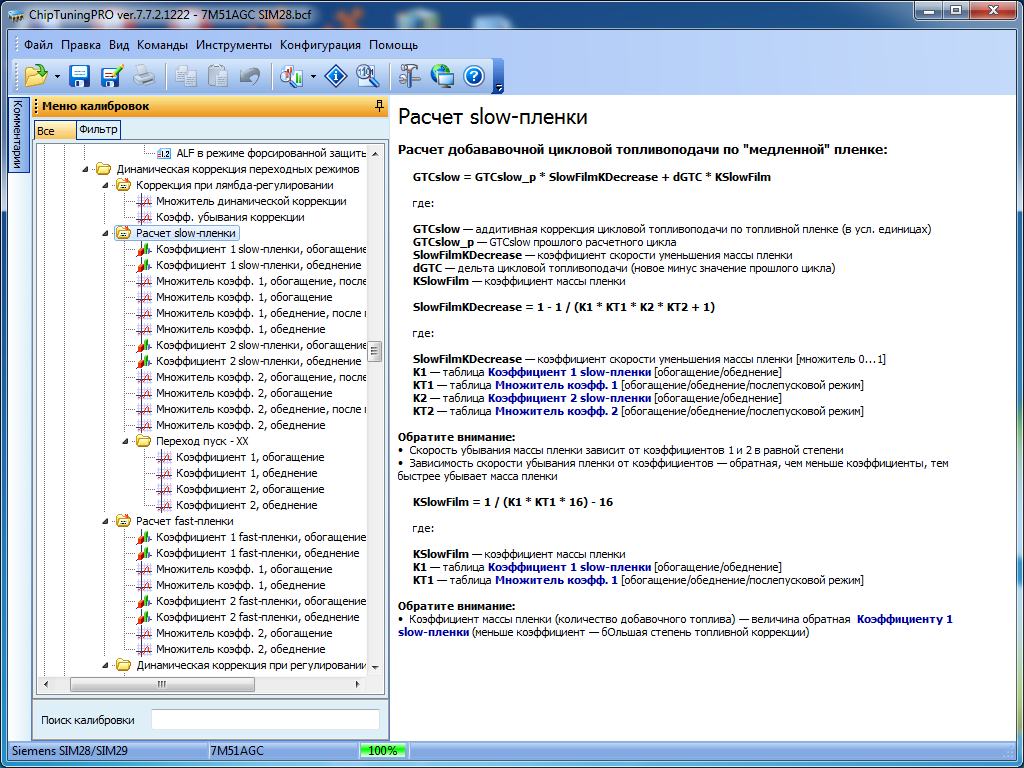Open the chart analysis tool icon
The width and height of the screenshot is (1024, 768).
point(292,75)
